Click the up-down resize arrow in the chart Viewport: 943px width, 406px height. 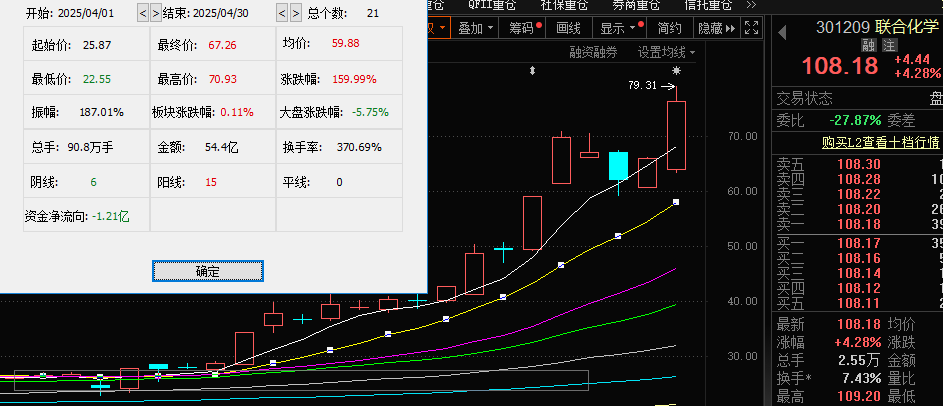point(533,71)
